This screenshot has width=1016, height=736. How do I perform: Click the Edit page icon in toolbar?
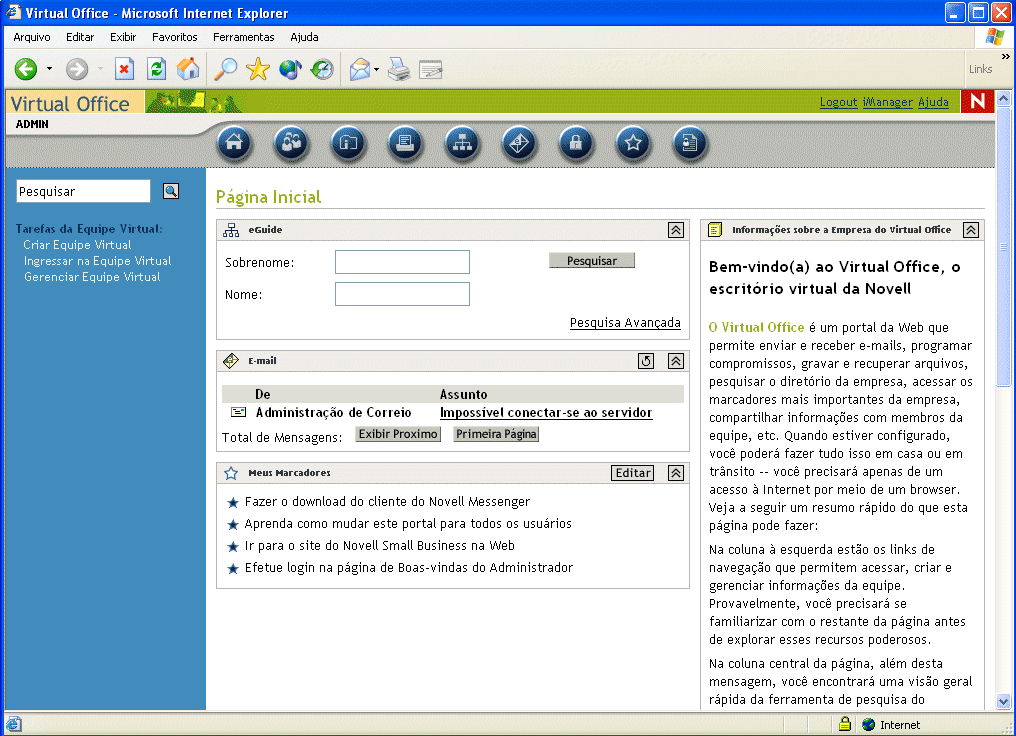[431, 69]
